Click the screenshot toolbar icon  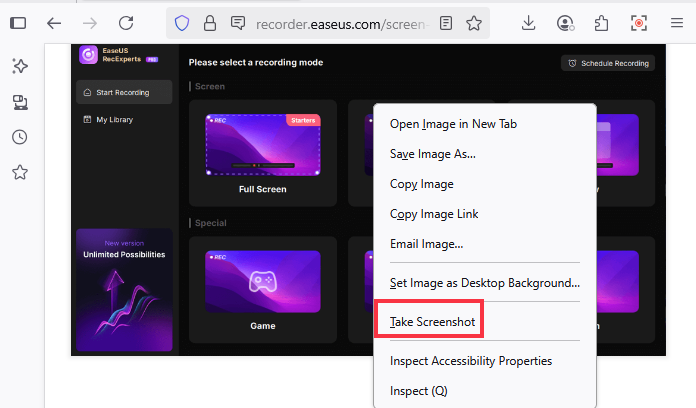639,23
